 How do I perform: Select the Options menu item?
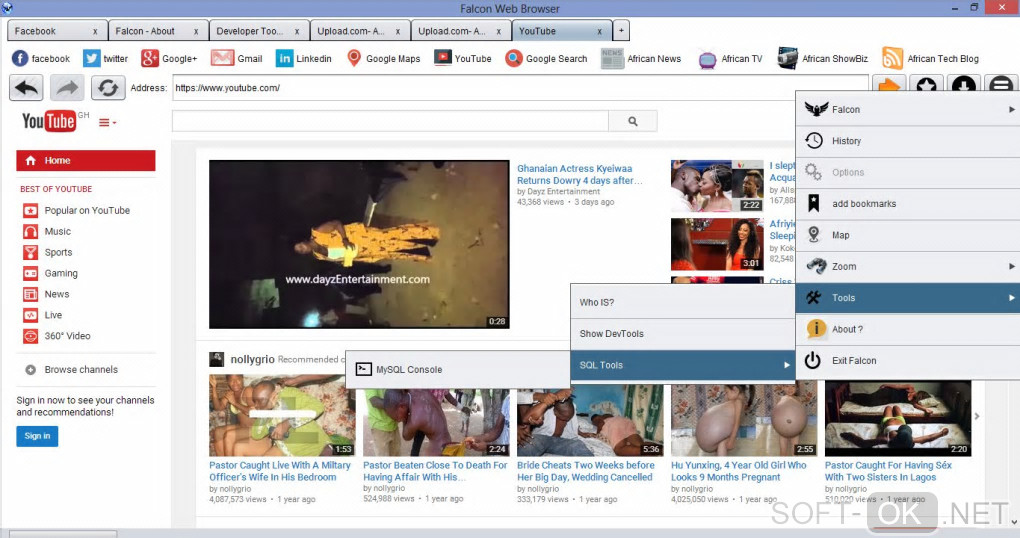pyautogui.click(x=907, y=172)
